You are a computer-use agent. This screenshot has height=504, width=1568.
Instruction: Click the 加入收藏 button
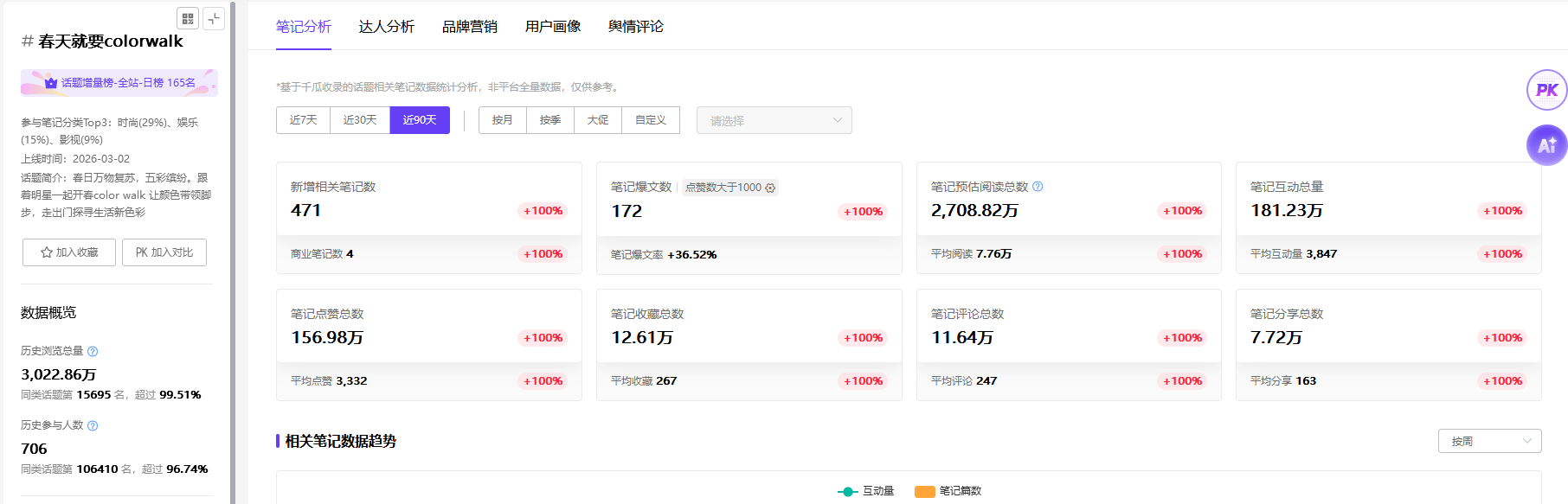(69, 252)
